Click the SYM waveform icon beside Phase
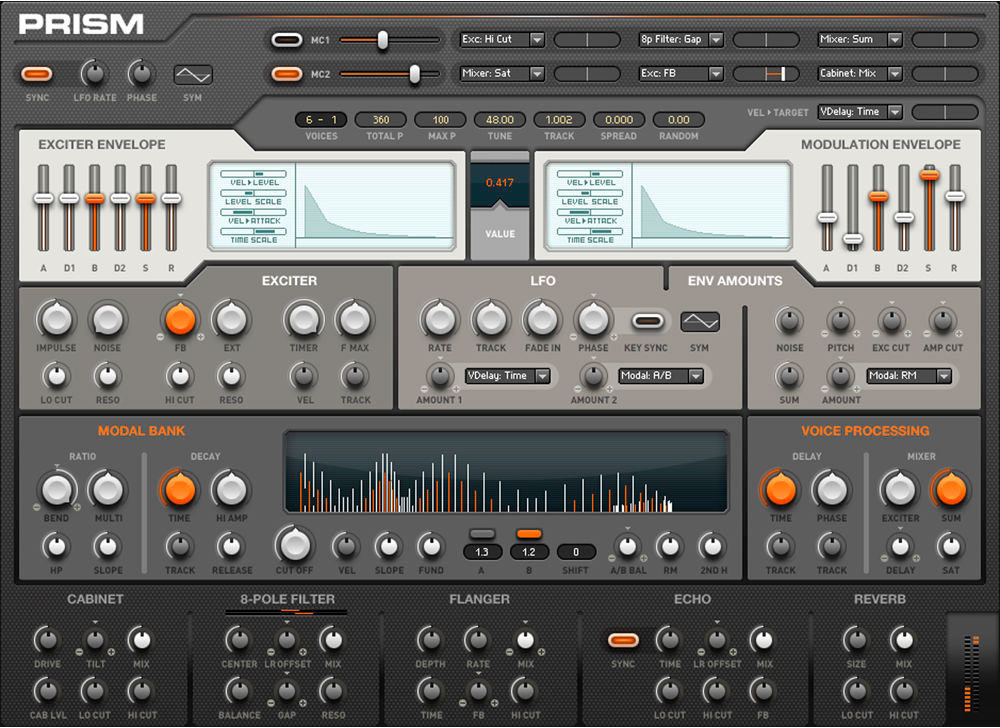The height and width of the screenshot is (728, 1000). 193,75
